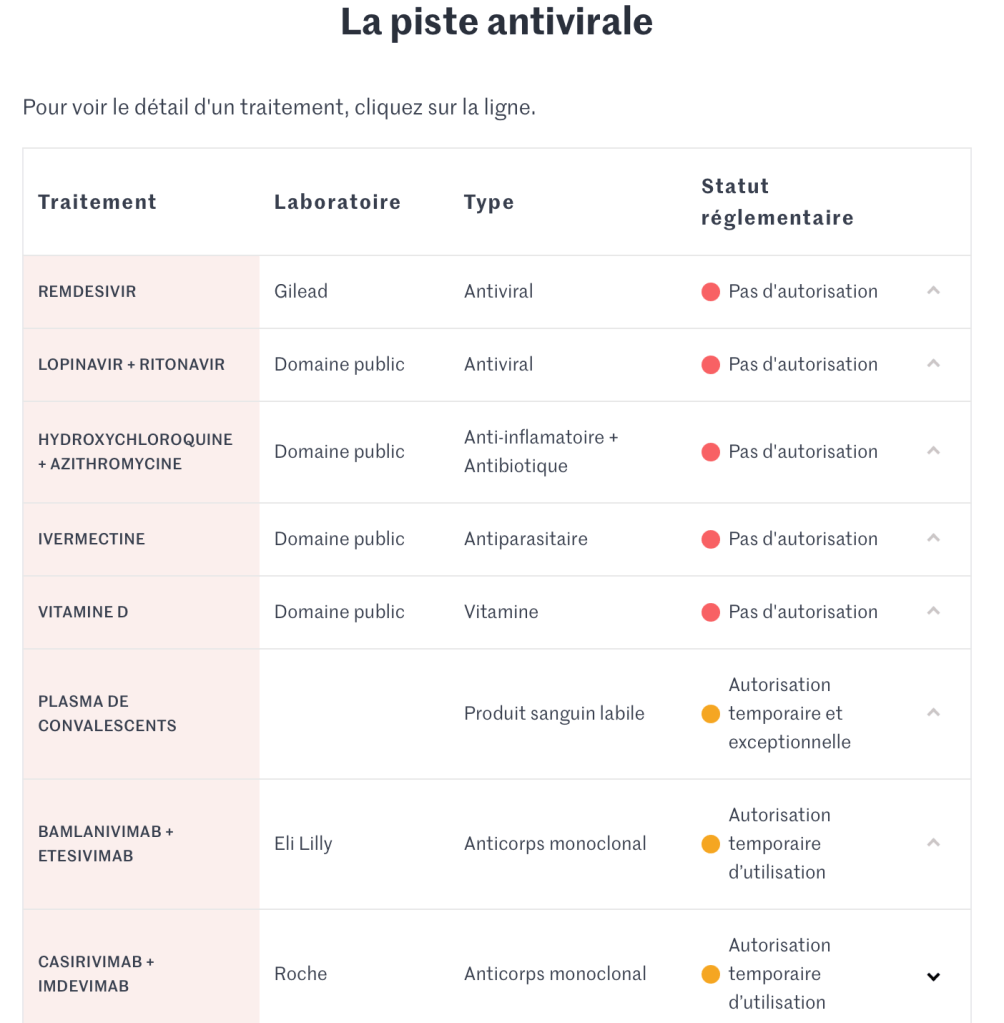The image size is (1004, 1023).
Task: Click orange status dot for Eli Lilly treatment
Action: (x=711, y=844)
